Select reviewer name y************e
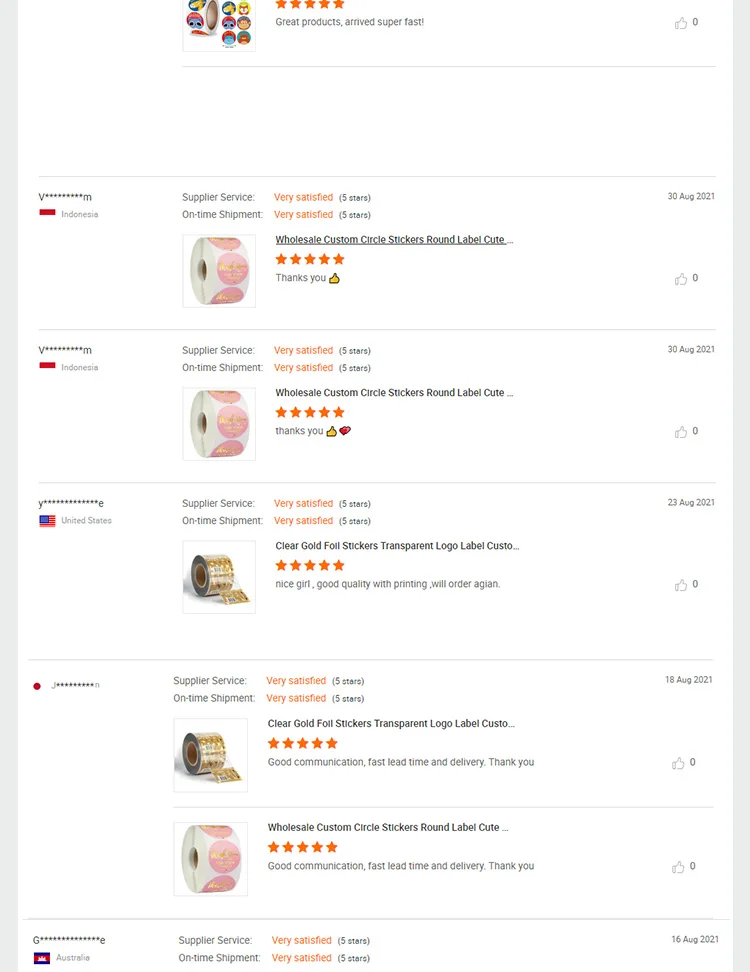 point(71,503)
